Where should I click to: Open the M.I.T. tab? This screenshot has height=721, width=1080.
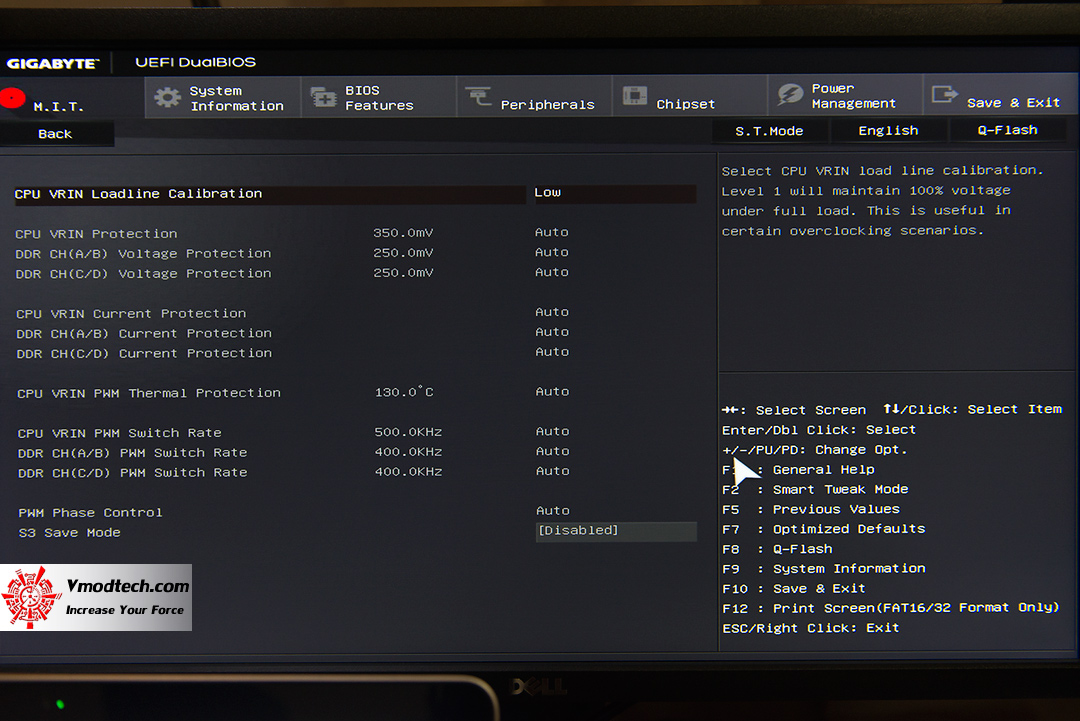click(72, 98)
